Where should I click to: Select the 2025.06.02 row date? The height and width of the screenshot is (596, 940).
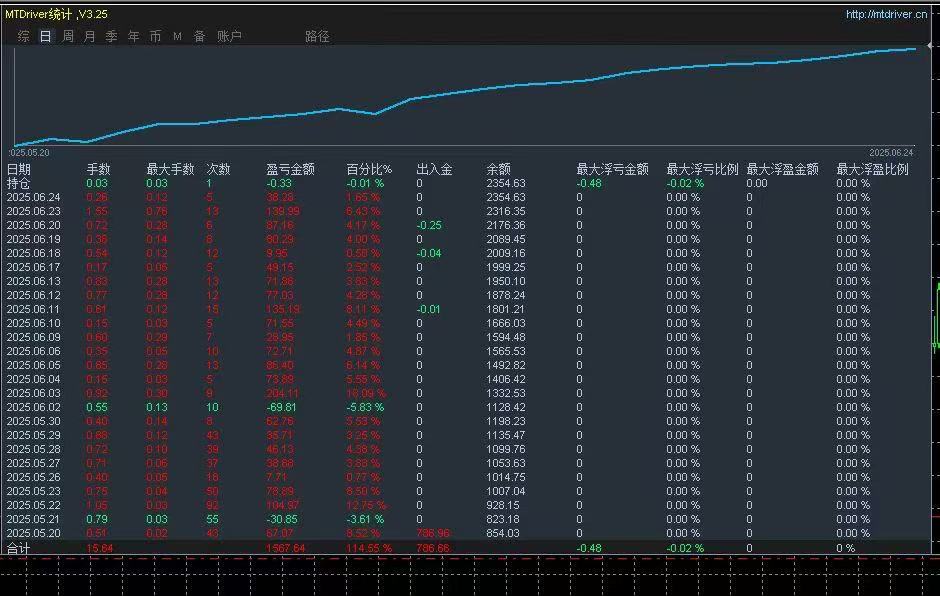[x=34, y=407]
